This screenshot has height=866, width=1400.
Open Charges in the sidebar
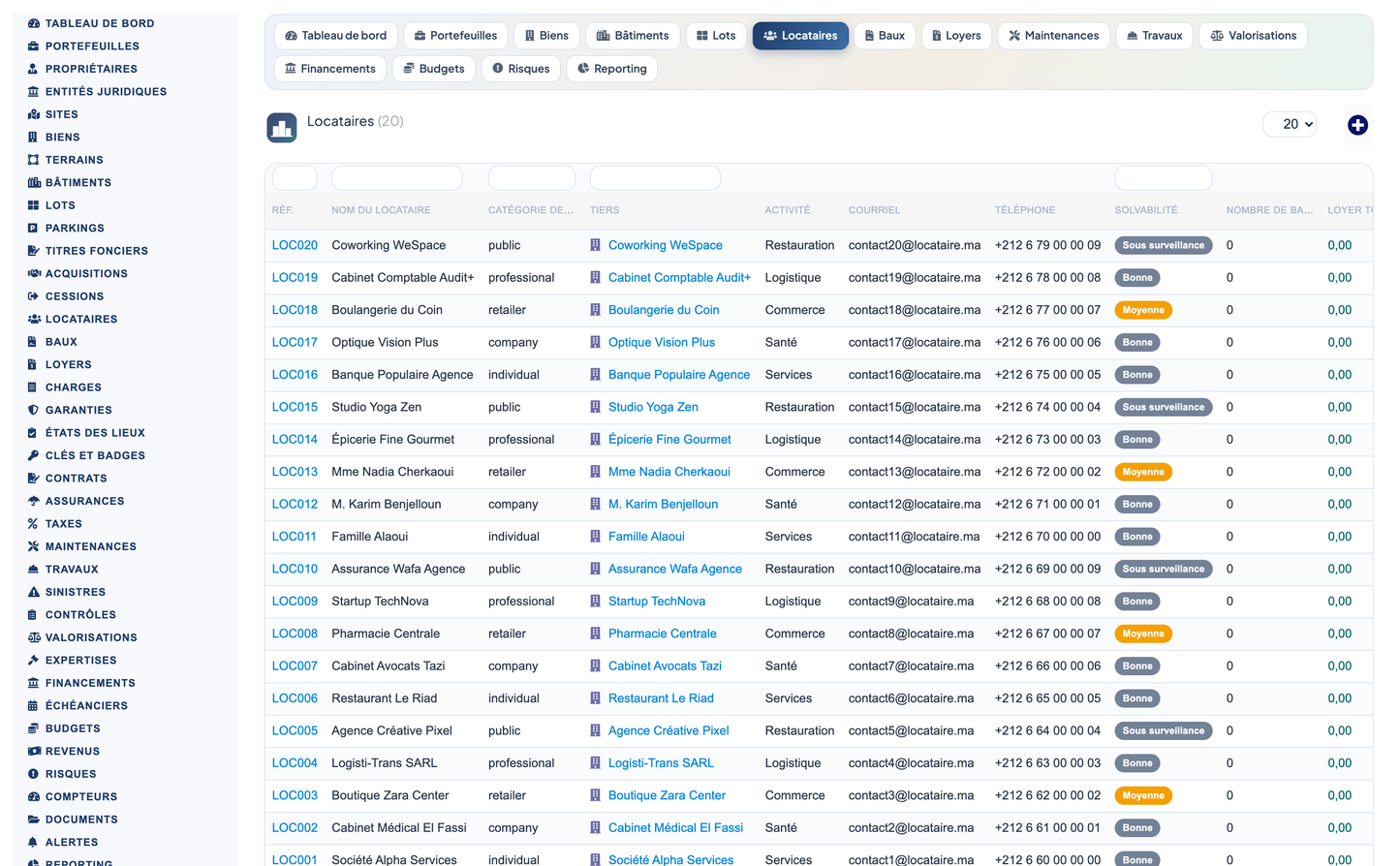tap(73, 387)
